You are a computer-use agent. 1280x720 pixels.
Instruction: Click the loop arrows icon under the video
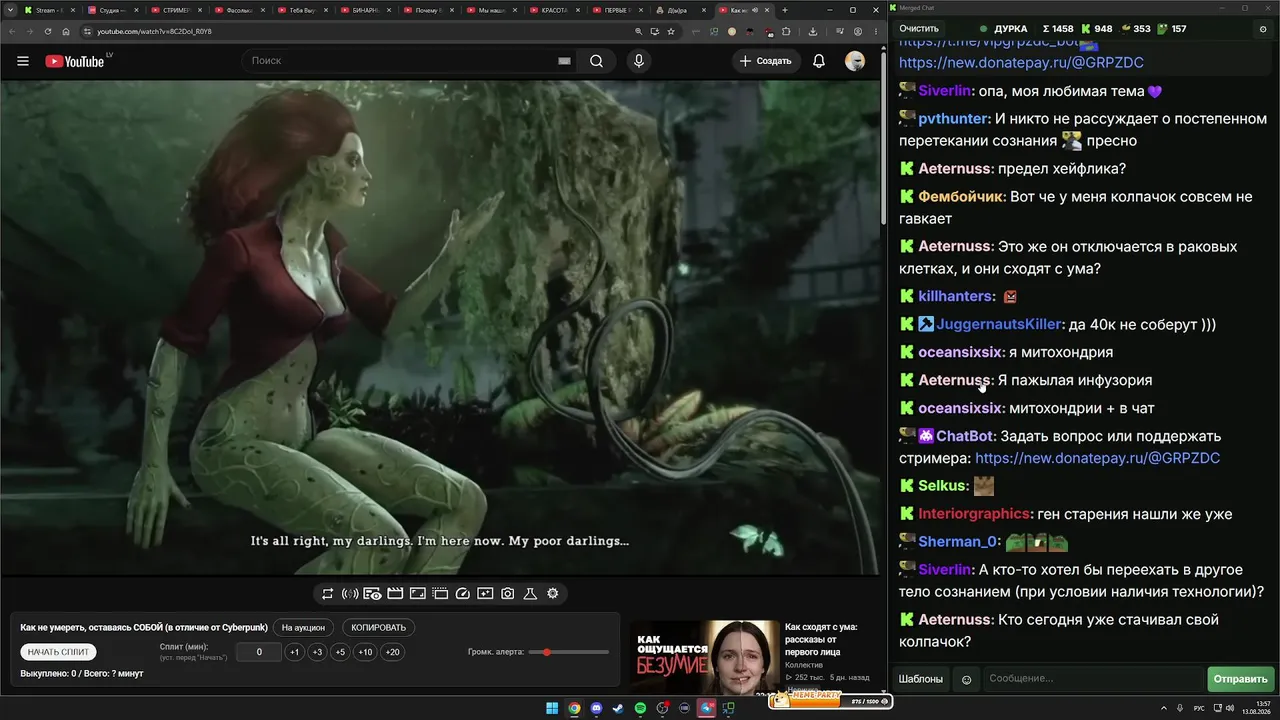[x=327, y=594]
